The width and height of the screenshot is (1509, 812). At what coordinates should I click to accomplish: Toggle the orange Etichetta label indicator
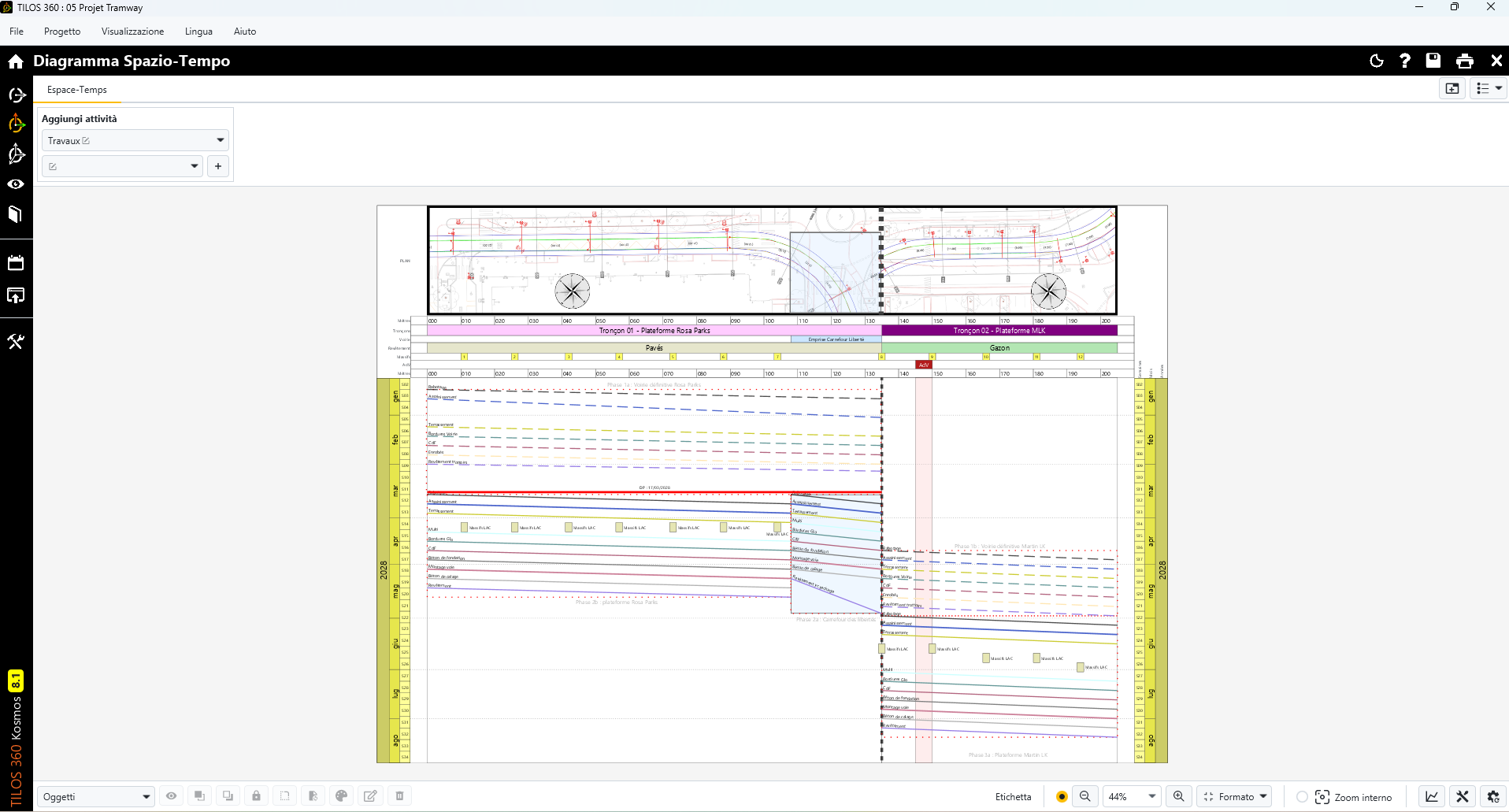pos(1062,797)
